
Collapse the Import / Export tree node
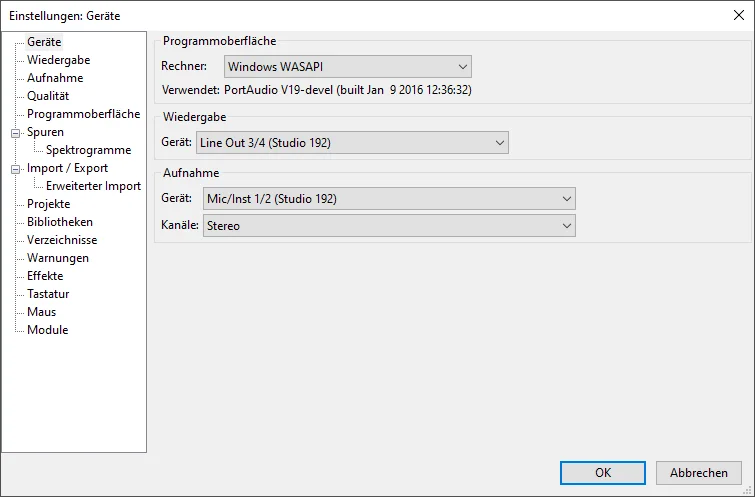(x=15, y=168)
